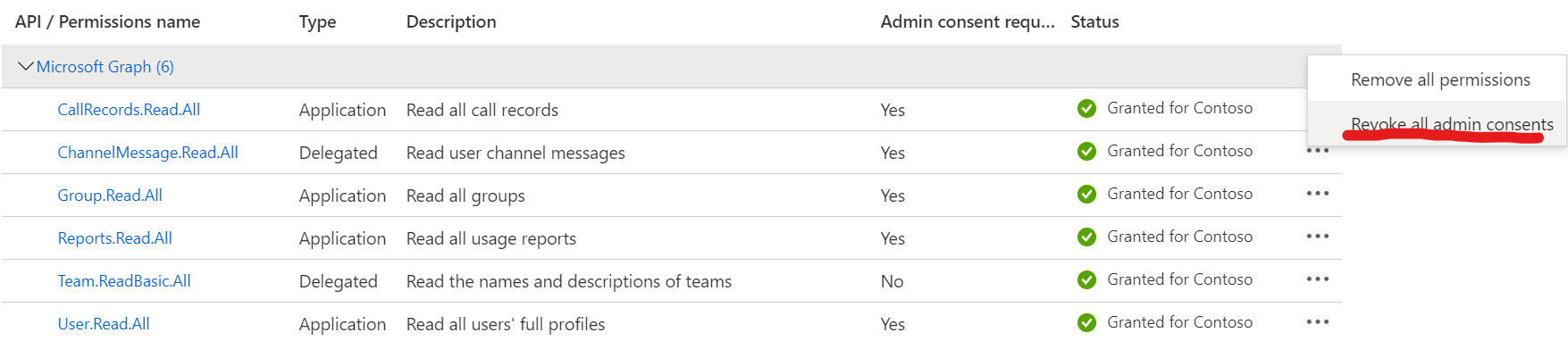Image resolution: width=1568 pixels, height=341 pixels.
Task: Open more options for User.Read.All row
Action: tap(1317, 322)
